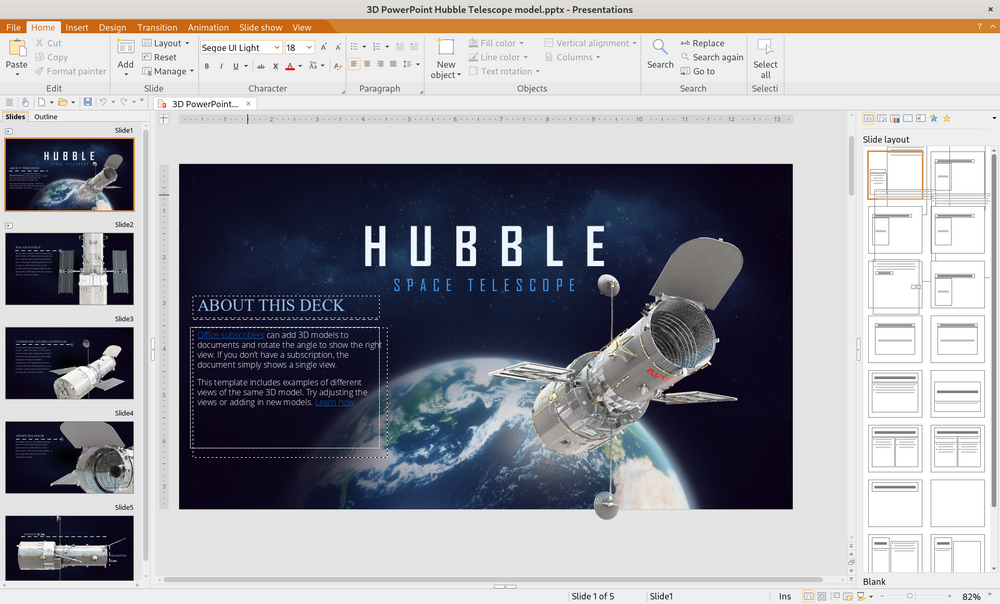Switch to the Outline tab in slide panel

pos(46,117)
